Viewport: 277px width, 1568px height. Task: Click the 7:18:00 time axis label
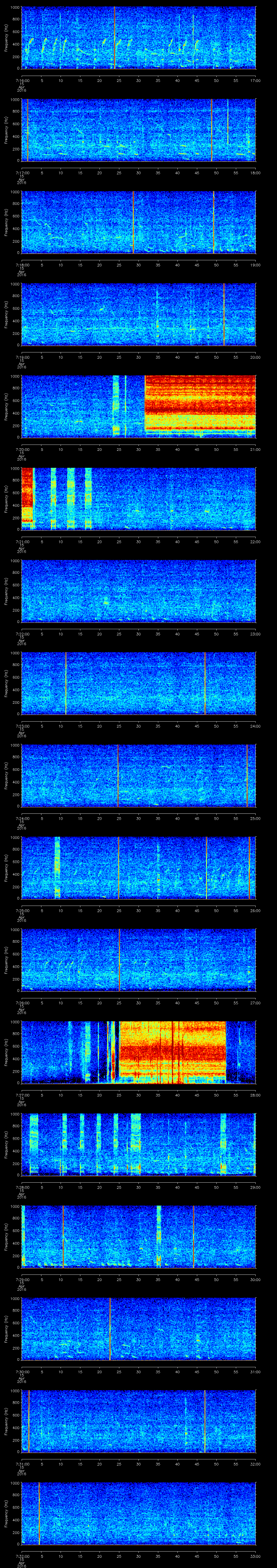[22, 265]
